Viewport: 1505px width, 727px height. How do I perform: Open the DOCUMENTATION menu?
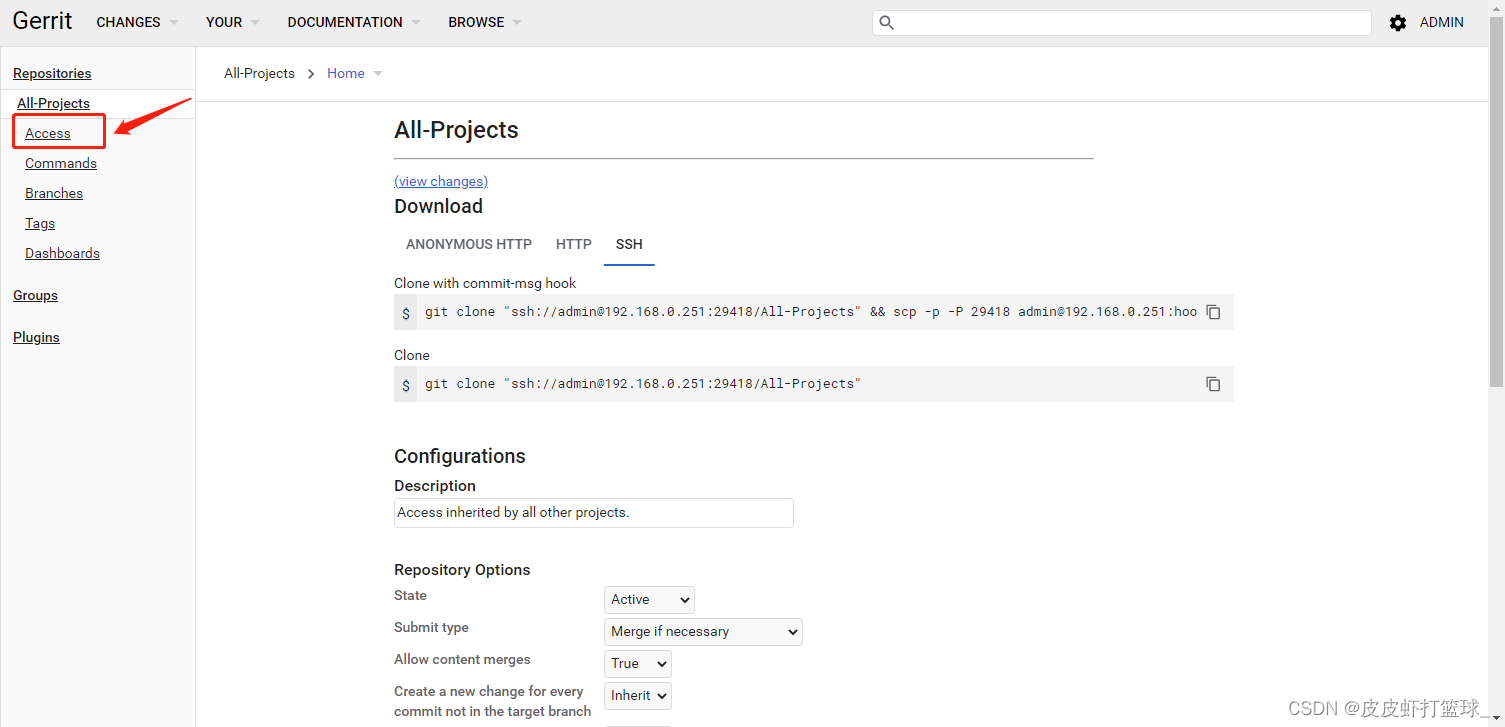point(353,22)
